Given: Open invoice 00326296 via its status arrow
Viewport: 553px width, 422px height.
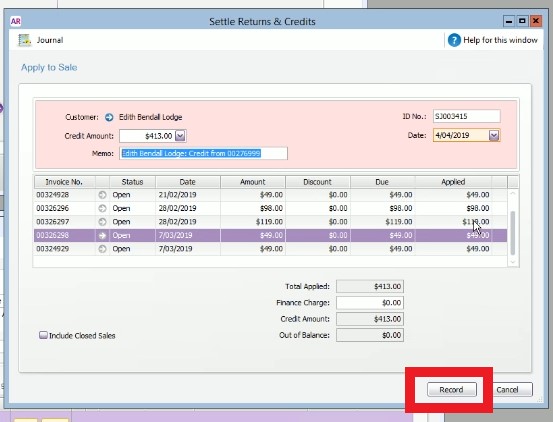Looking at the screenshot, I should pos(102,208).
